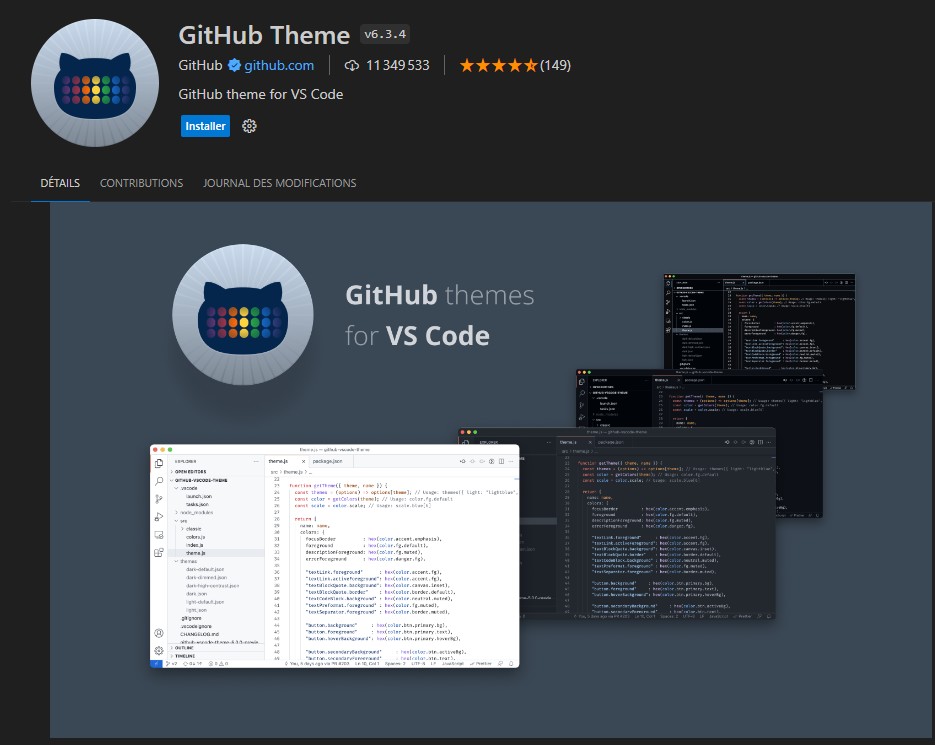Click the 'GitHub themes' banner heading

439,295
